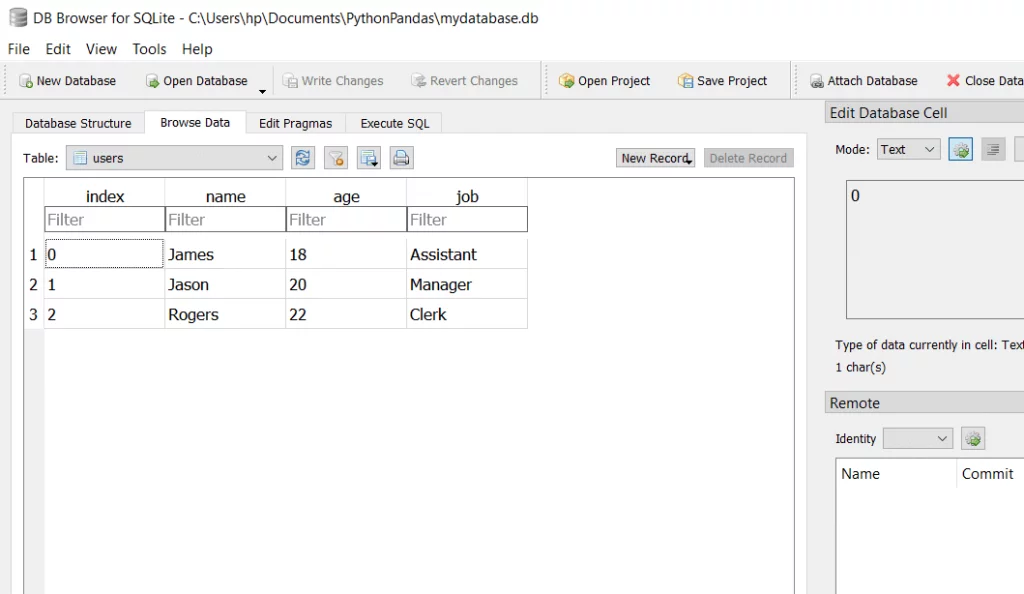This screenshot has height=594, width=1024.
Task: Switch to the Edit Pragmas tab
Action: (295, 123)
